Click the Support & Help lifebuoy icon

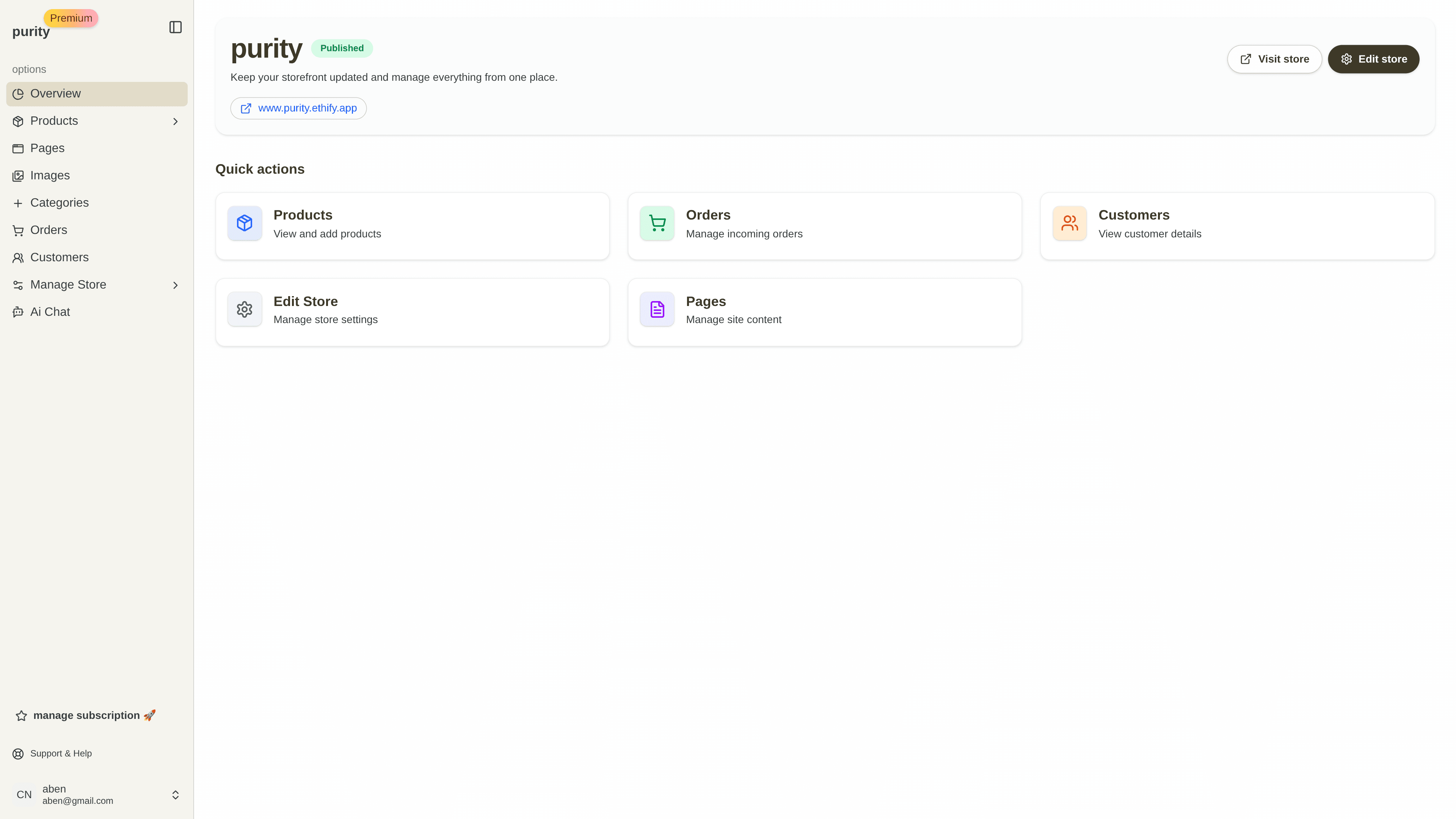(18, 753)
